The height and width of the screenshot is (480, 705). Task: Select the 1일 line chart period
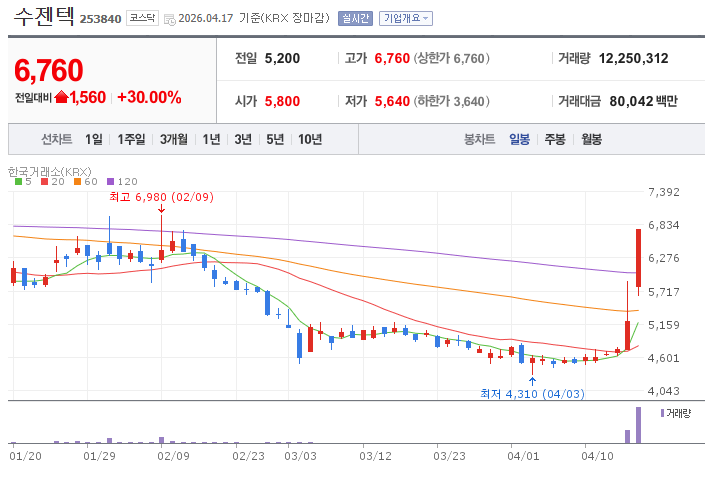94,139
